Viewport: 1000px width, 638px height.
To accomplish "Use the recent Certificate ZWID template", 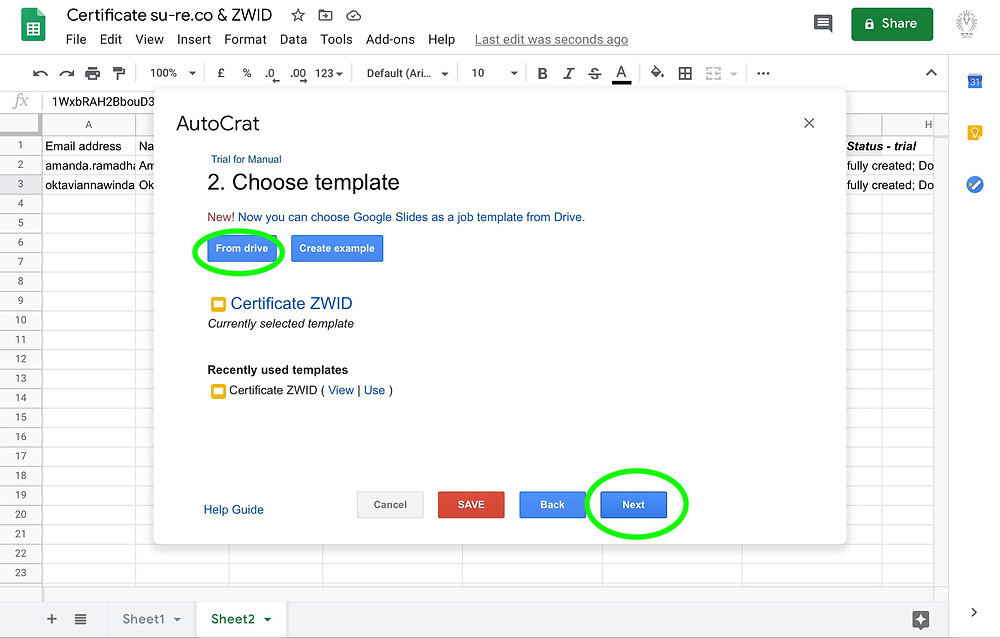I will pos(374,390).
